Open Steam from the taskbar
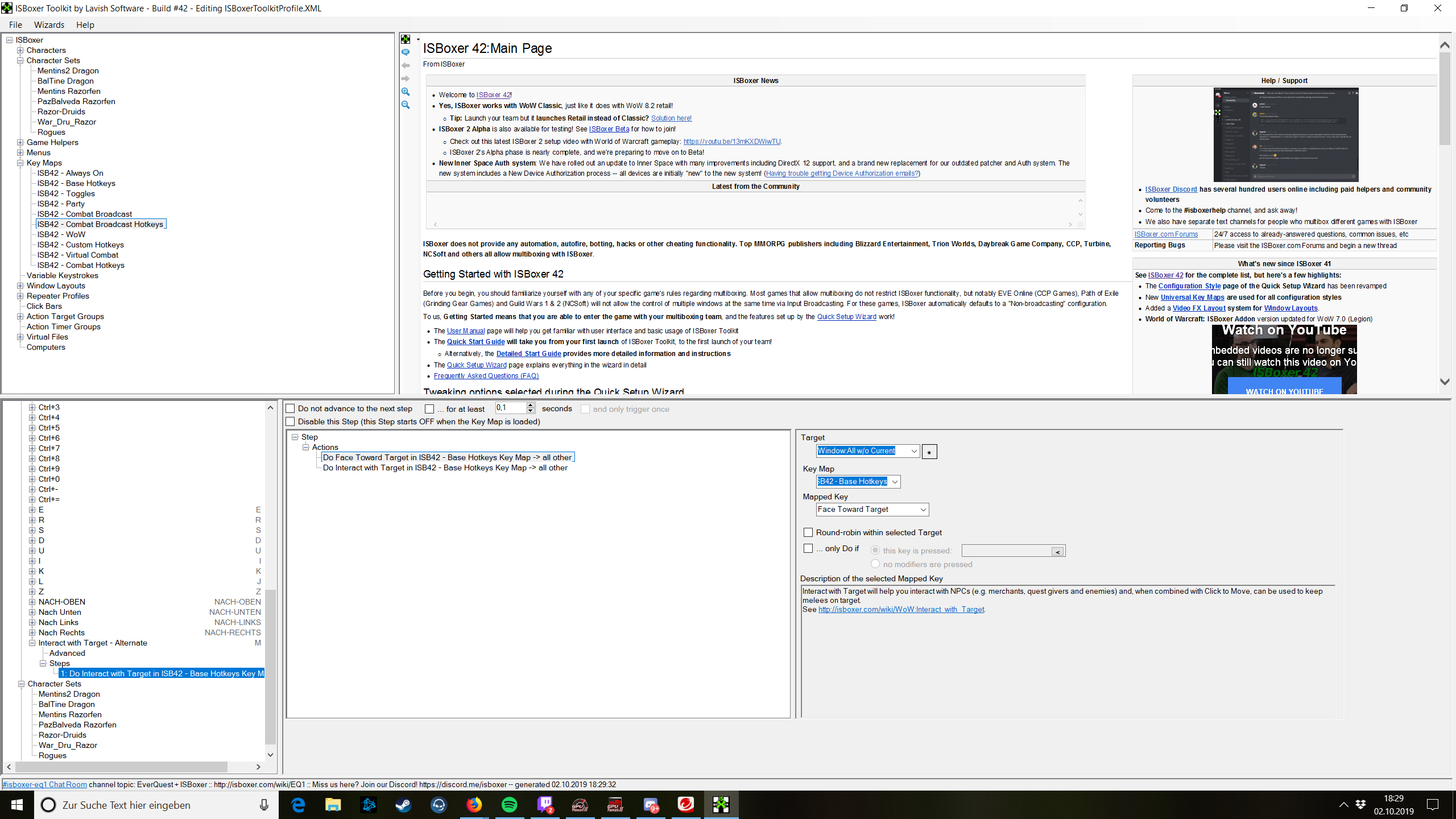The height and width of the screenshot is (819, 1456). click(x=404, y=805)
